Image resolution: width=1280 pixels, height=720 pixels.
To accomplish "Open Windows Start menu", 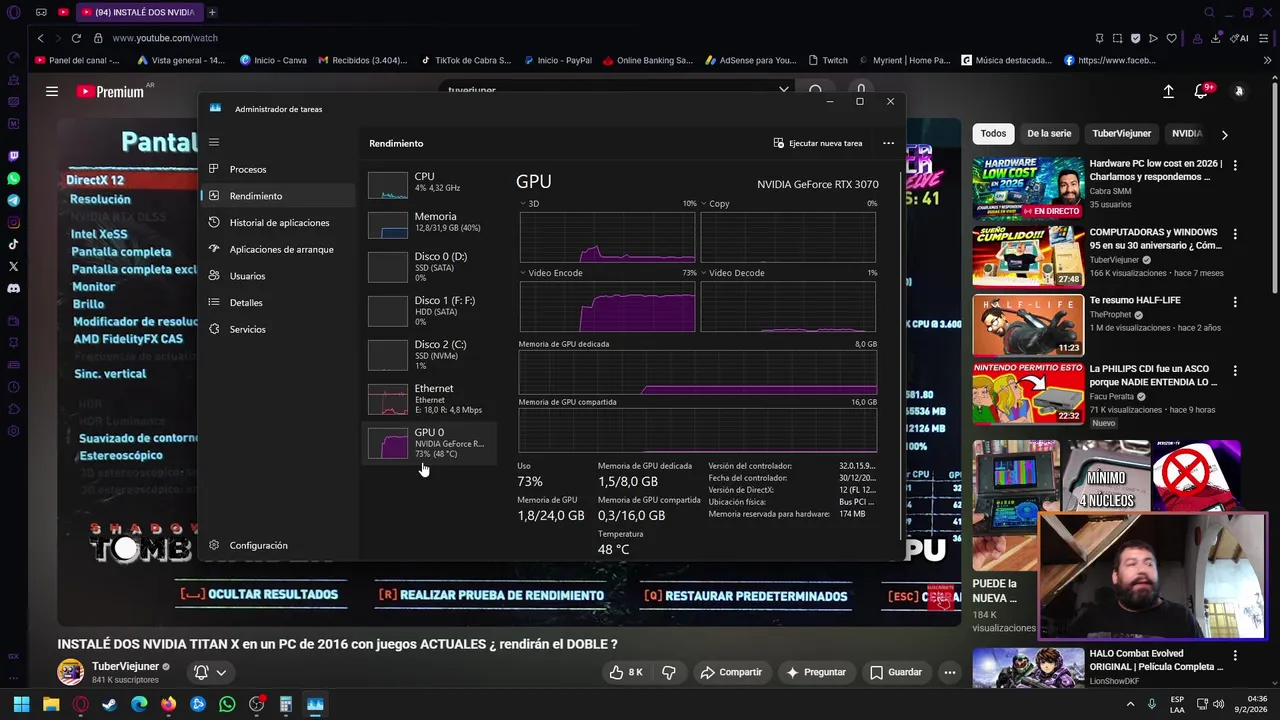I will click(21, 704).
